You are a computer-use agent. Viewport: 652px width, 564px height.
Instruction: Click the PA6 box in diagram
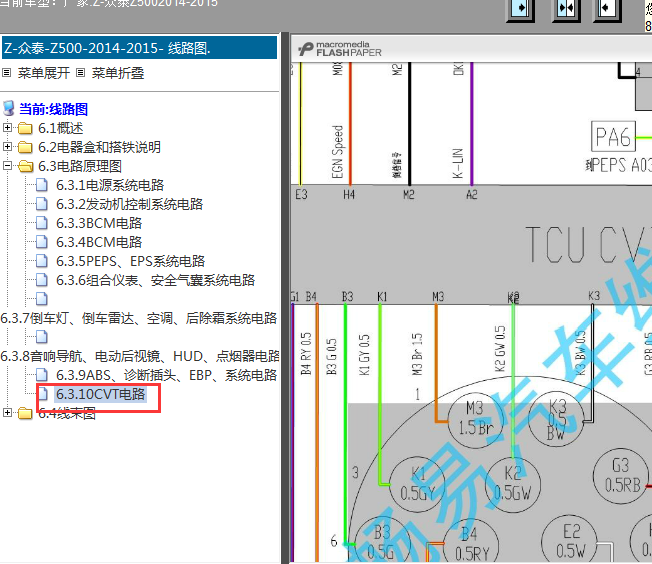613,136
